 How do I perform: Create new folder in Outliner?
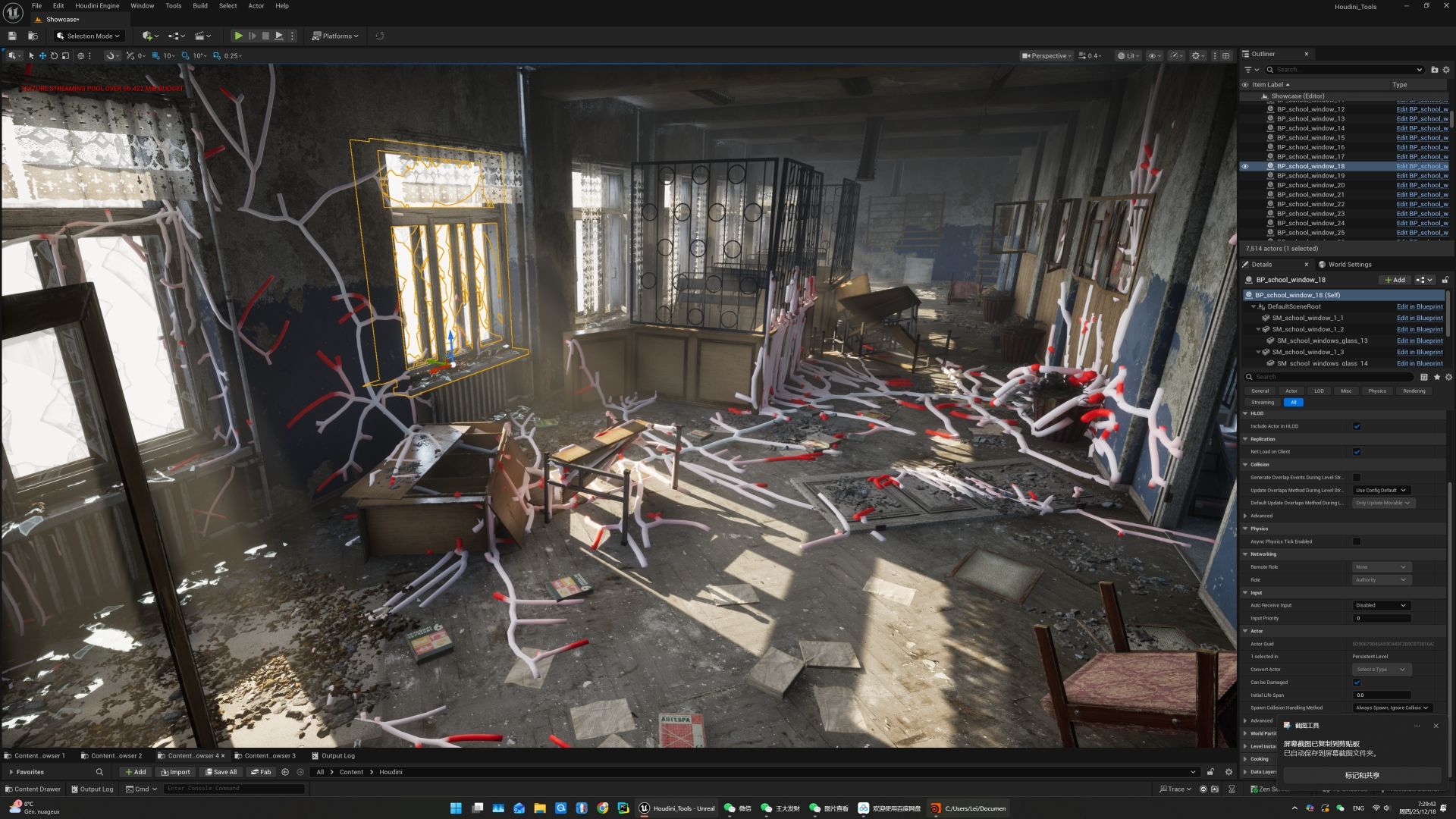pyautogui.click(x=1434, y=69)
